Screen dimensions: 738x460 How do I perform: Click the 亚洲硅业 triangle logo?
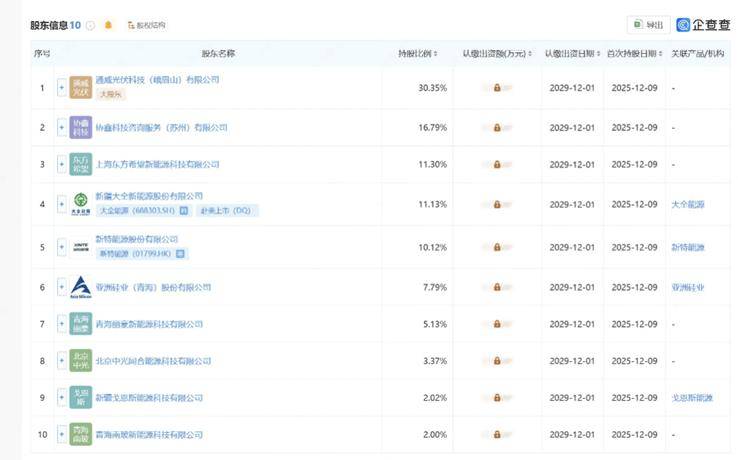81,287
